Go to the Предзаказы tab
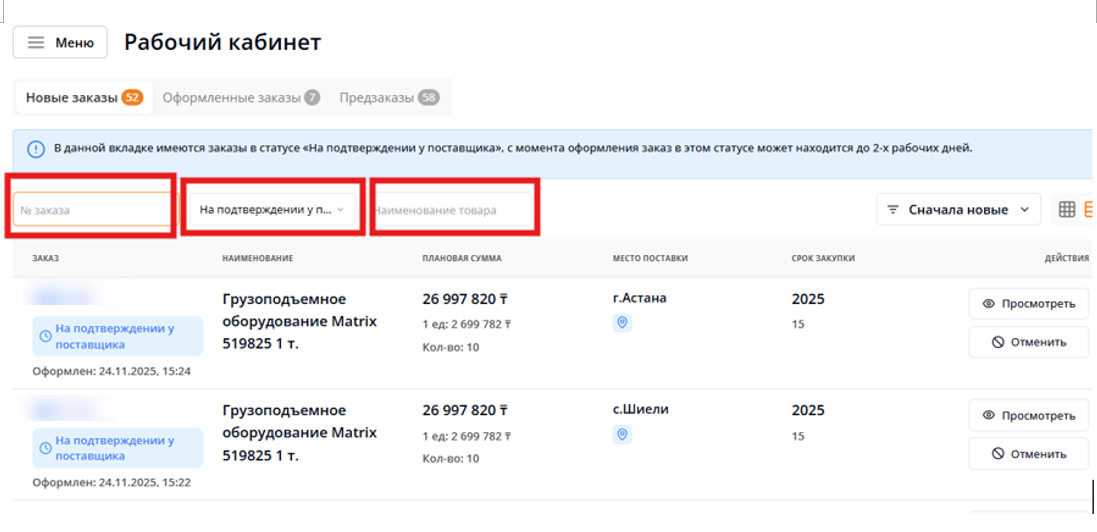This screenshot has height=532, width=1097. 388,98
